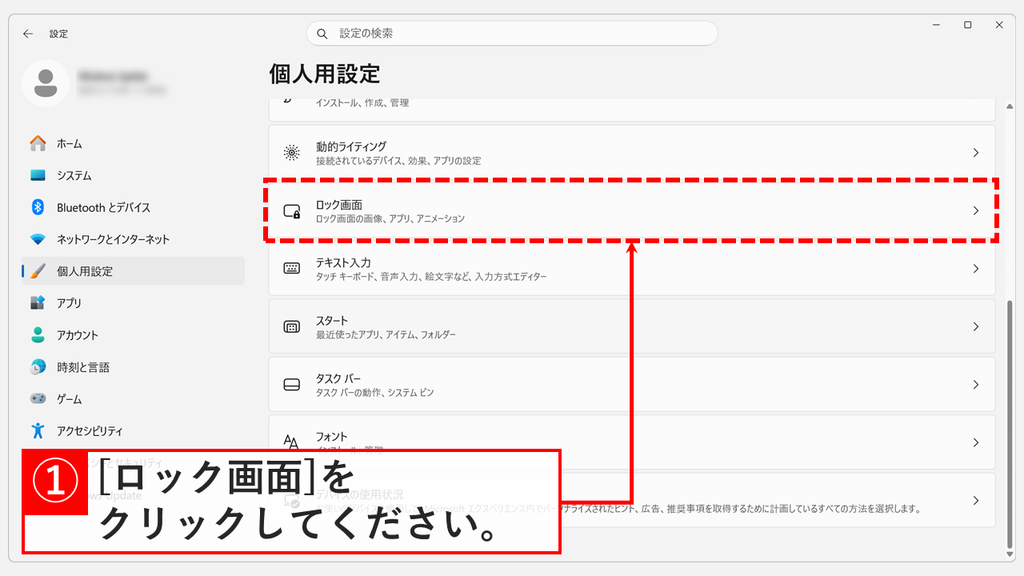This screenshot has width=1024, height=576.
Task: Click the ロック画面 lock screen icon
Action: (292, 211)
